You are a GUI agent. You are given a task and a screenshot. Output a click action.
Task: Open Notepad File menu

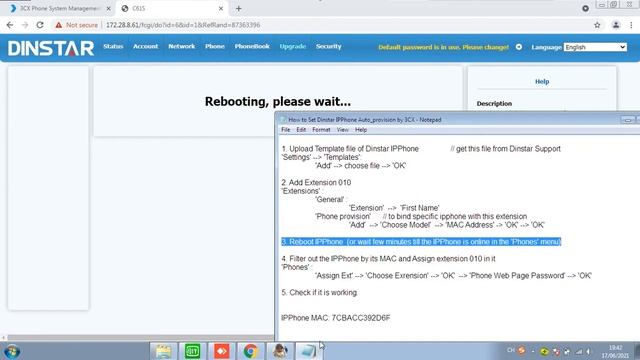point(286,130)
